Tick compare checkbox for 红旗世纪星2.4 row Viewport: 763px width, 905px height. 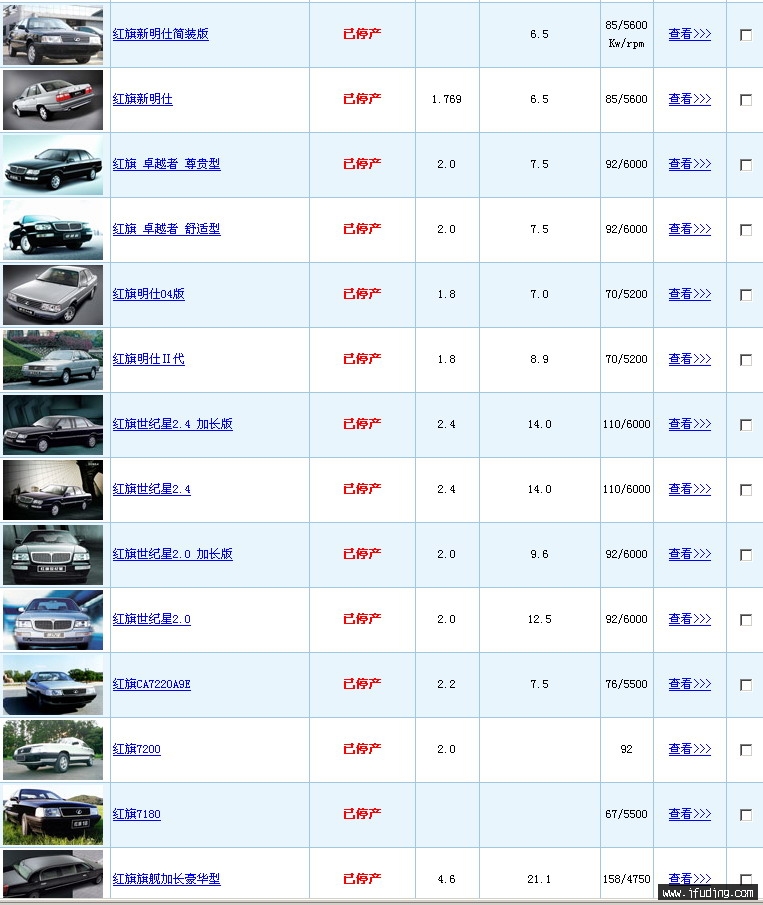[x=746, y=490]
